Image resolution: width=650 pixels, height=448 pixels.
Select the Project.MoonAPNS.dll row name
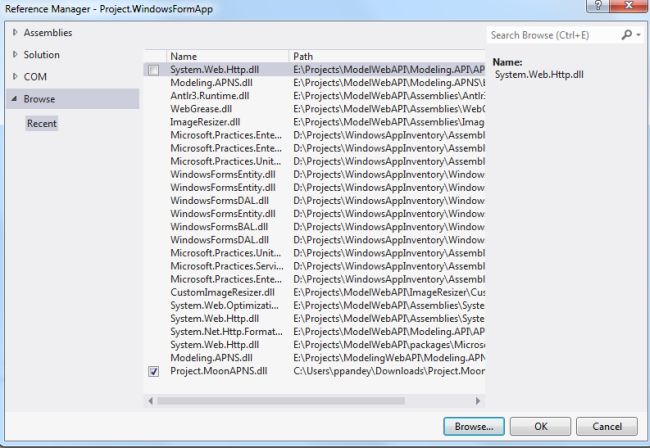coord(218,371)
